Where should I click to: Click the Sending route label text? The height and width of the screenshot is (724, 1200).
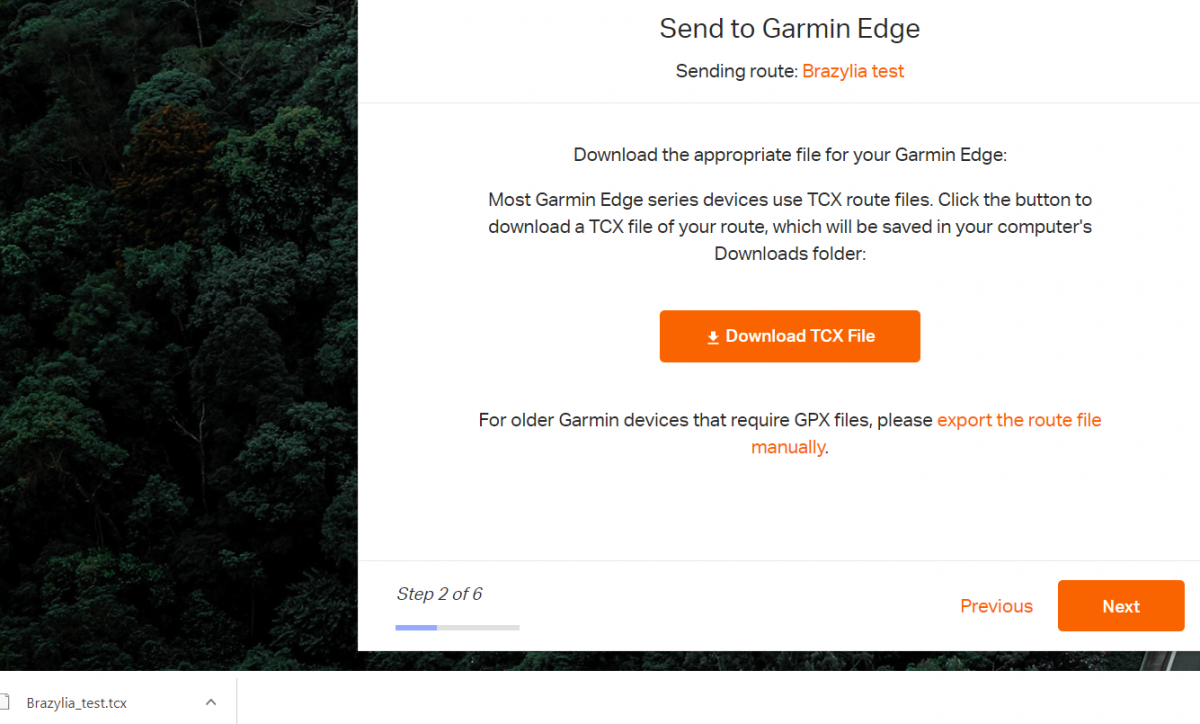click(x=737, y=71)
